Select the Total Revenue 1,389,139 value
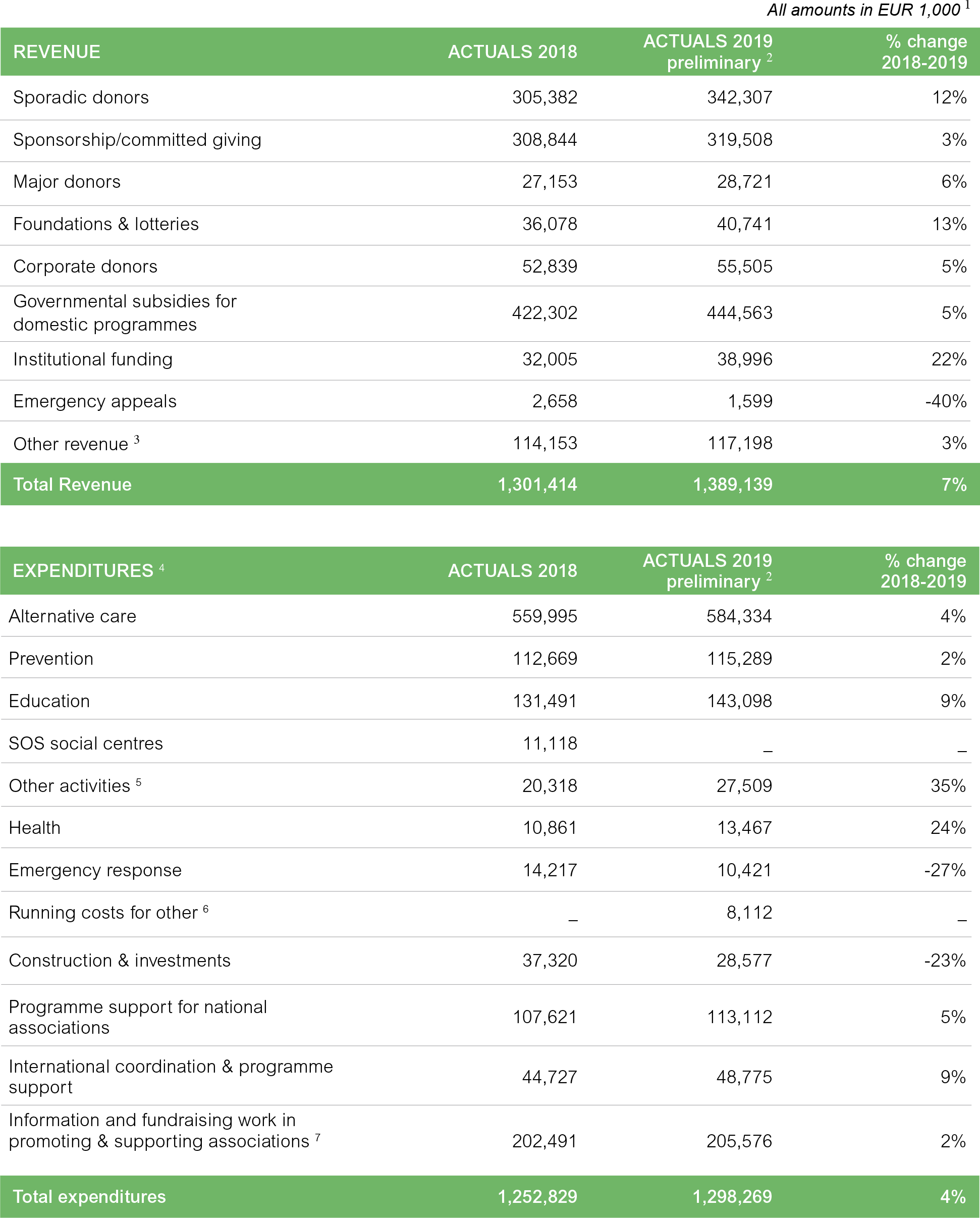This screenshot has height=1218, width=980. click(x=732, y=485)
